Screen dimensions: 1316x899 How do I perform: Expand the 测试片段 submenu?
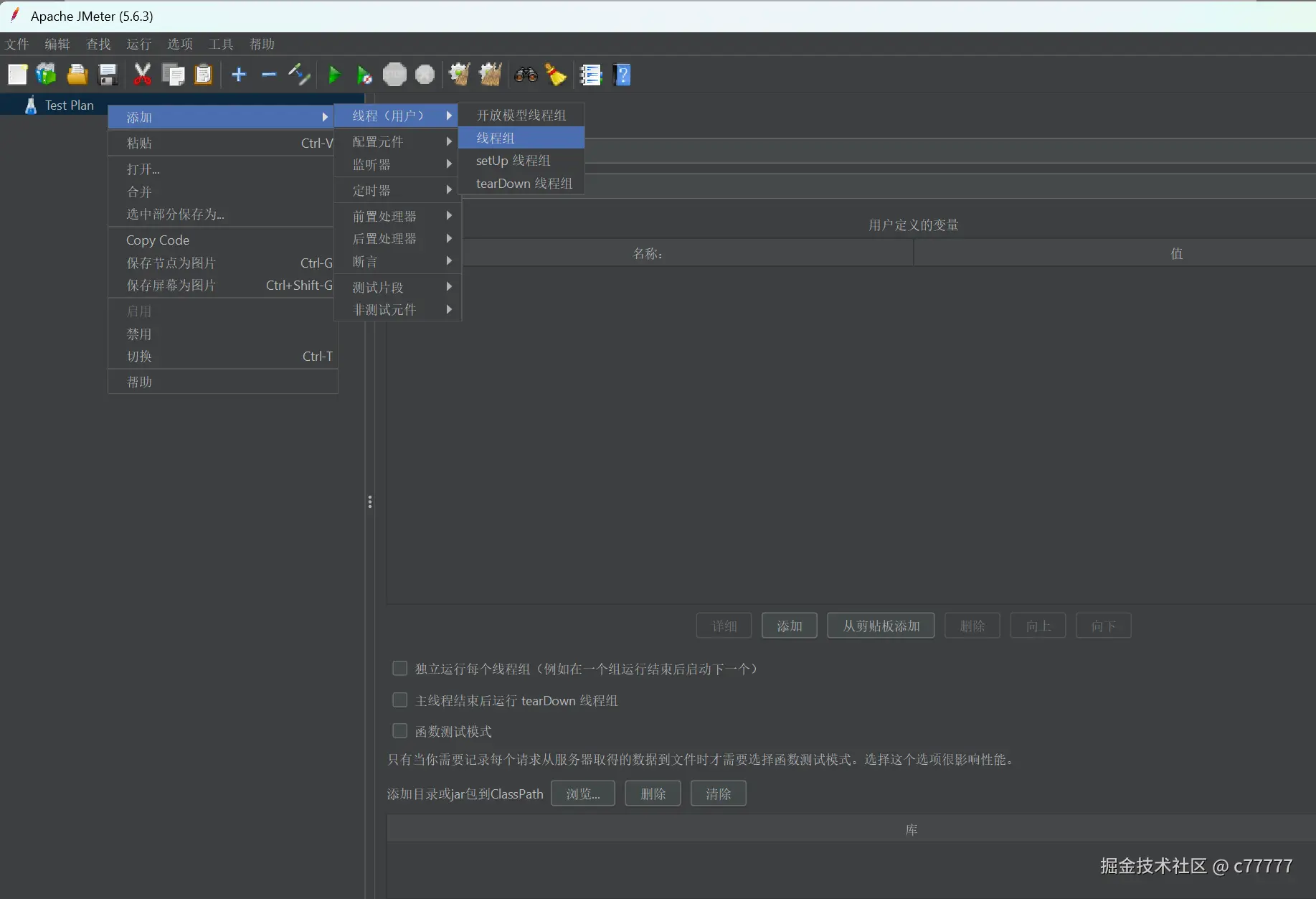click(x=396, y=287)
